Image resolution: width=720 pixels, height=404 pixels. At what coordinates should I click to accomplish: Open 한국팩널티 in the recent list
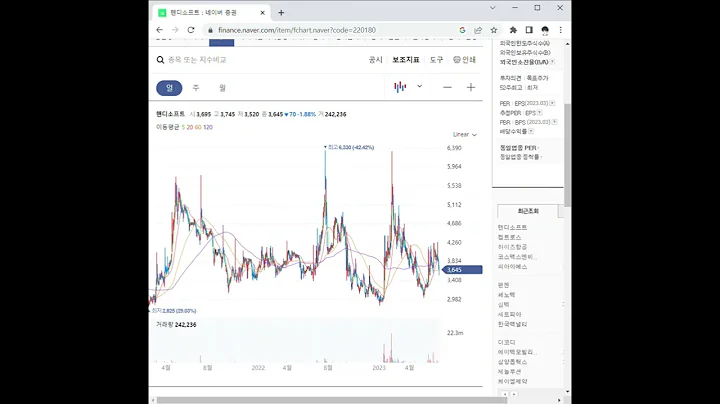pos(512,324)
